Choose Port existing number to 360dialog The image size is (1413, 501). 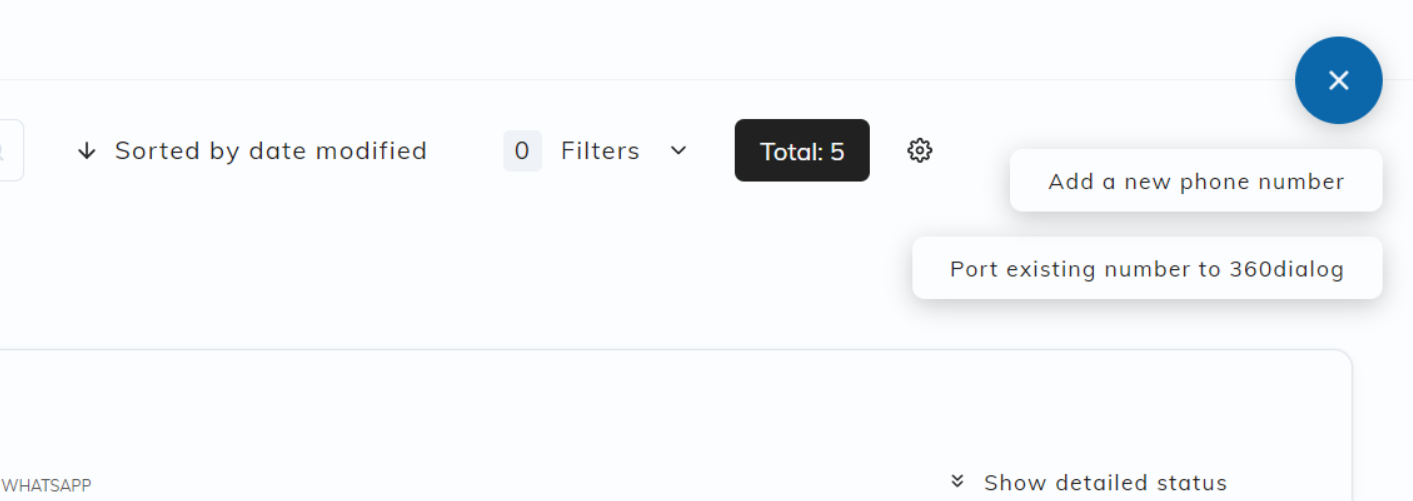(1147, 268)
